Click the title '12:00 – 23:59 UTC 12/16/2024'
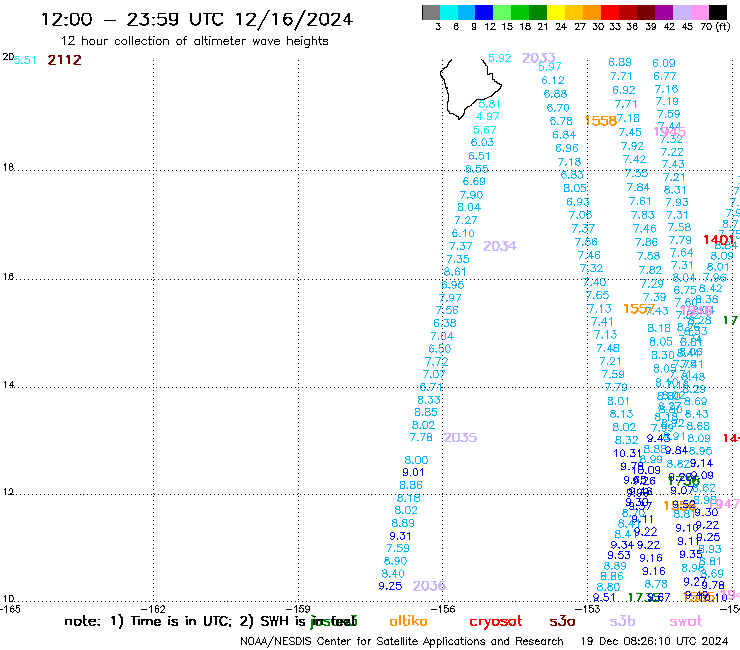Screen dimensions: 740x650 (197, 19)
